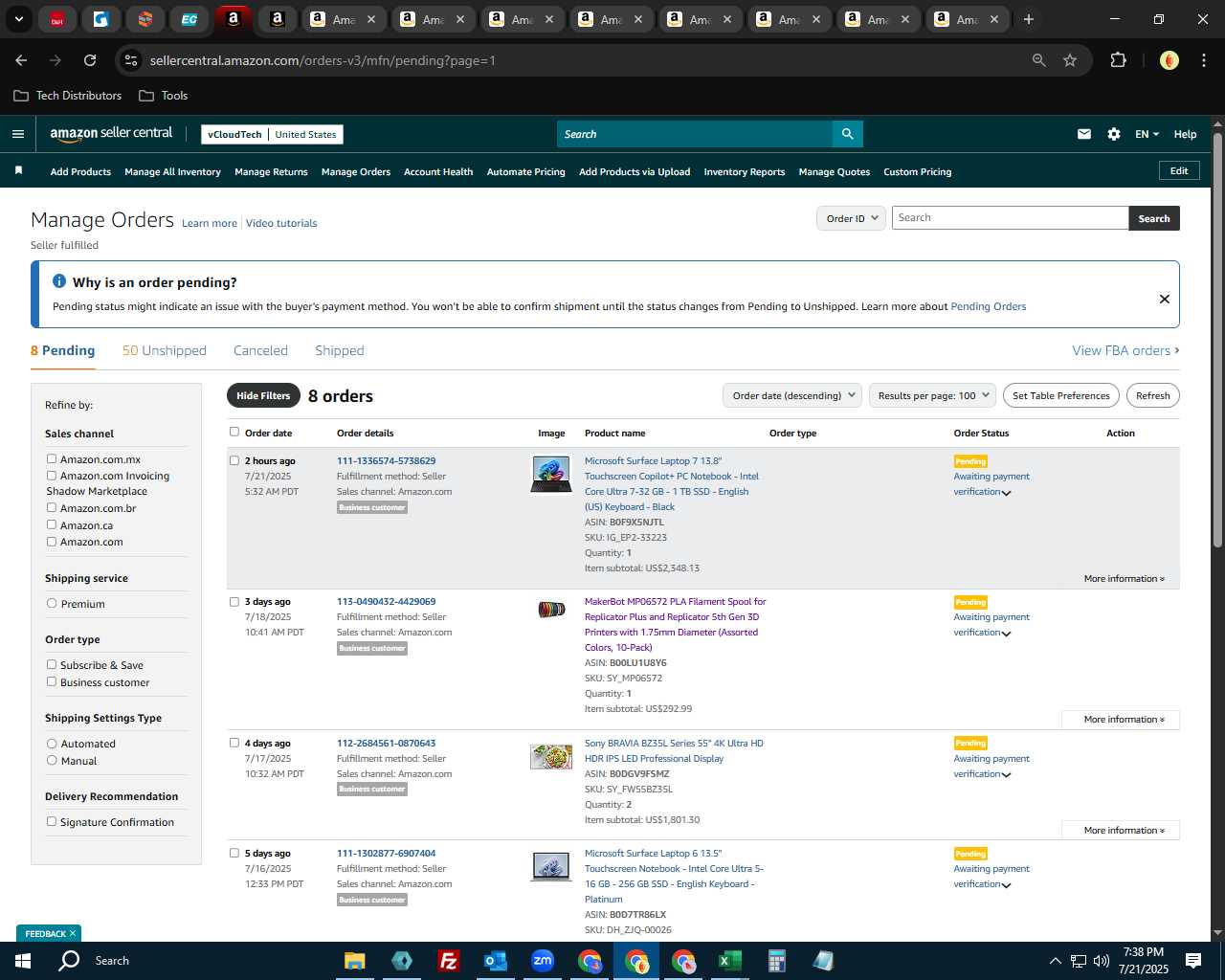1225x980 pixels.
Task: Click the green FEEDBACK tab
Action: click(49, 933)
